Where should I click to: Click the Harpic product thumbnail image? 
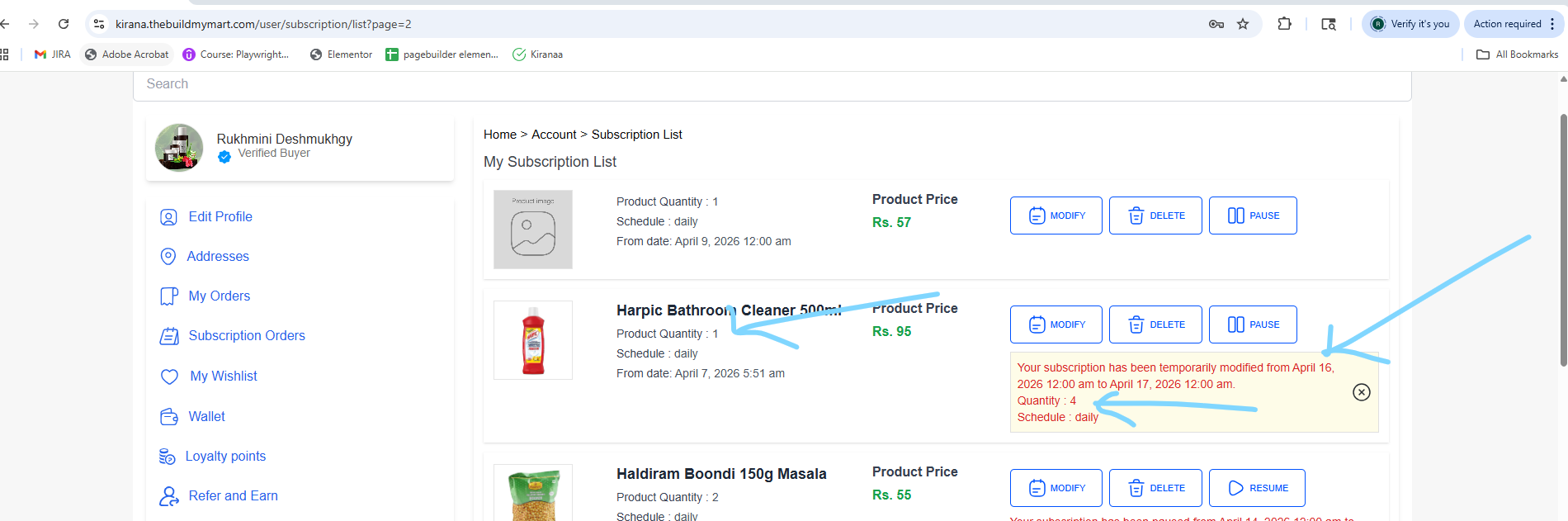(x=533, y=340)
